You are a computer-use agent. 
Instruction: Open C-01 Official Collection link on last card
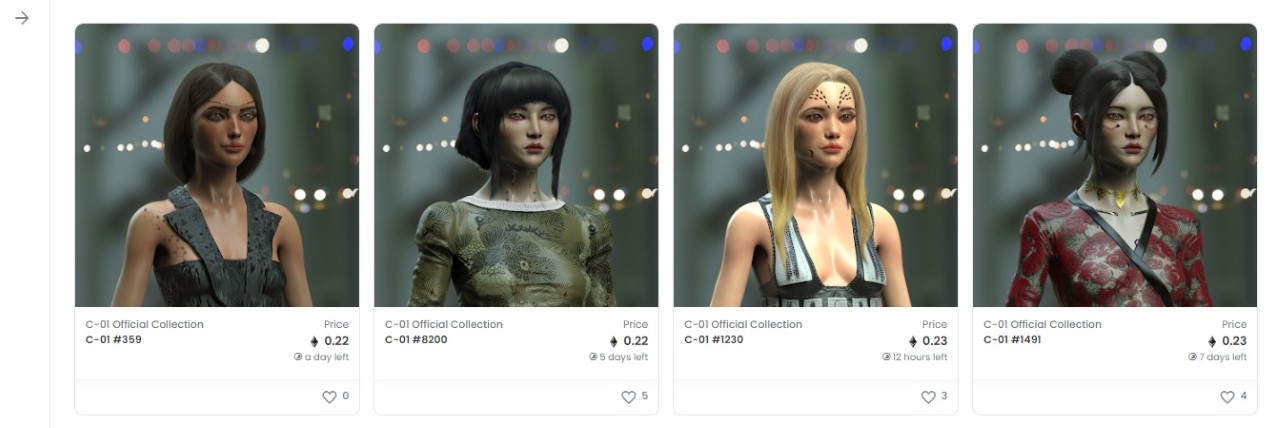pos(1042,324)
